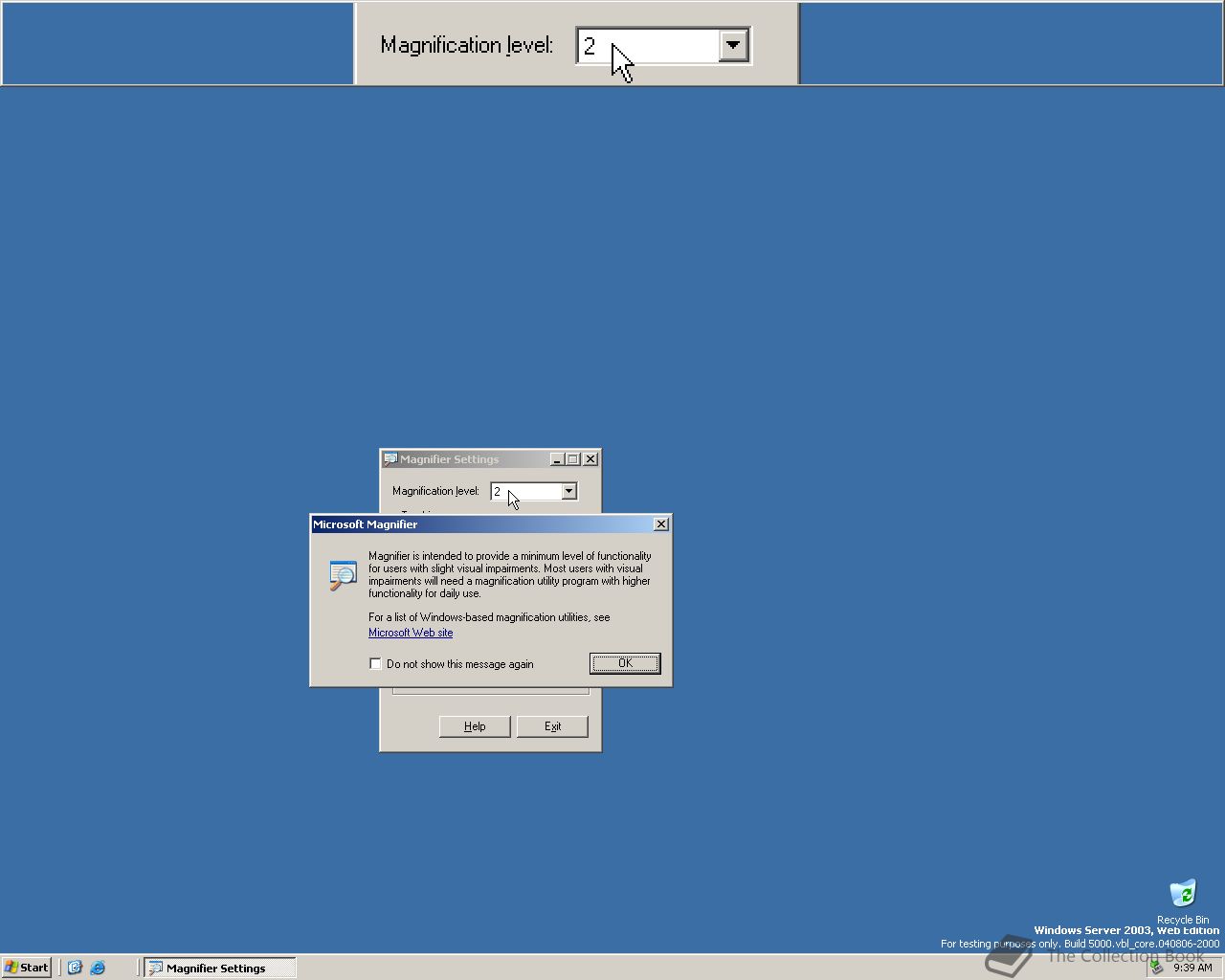Open the Start menu
This screenshot has height=980, width=1225.
click(27, 968)
